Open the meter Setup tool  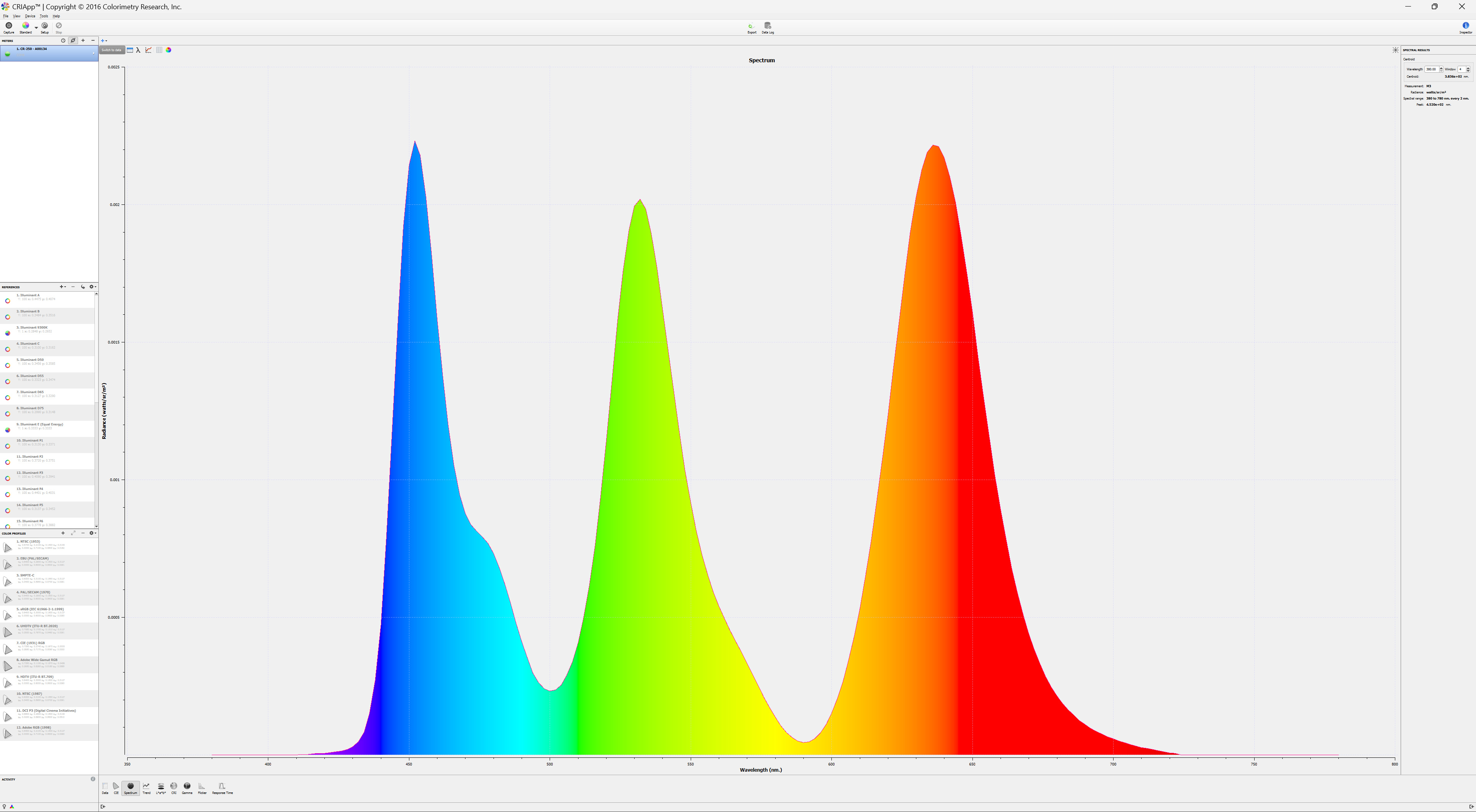[x=45, y=27]
